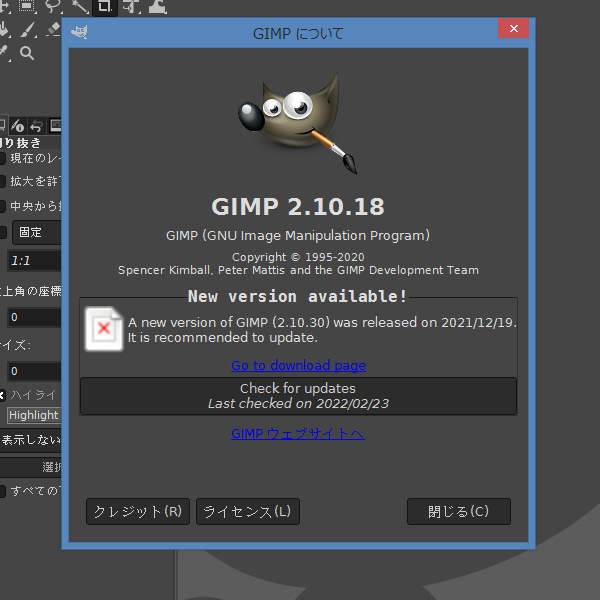Screen dimensions: 600x600
Task: Switch to the Device Status tab
Action: [x=17, y=126]
